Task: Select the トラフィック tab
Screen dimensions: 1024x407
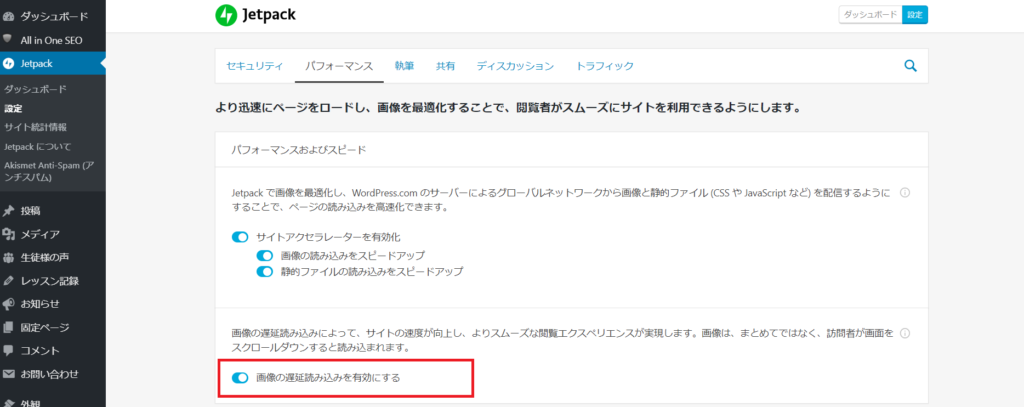Action: pyautogui.click(x=605, y=66)
